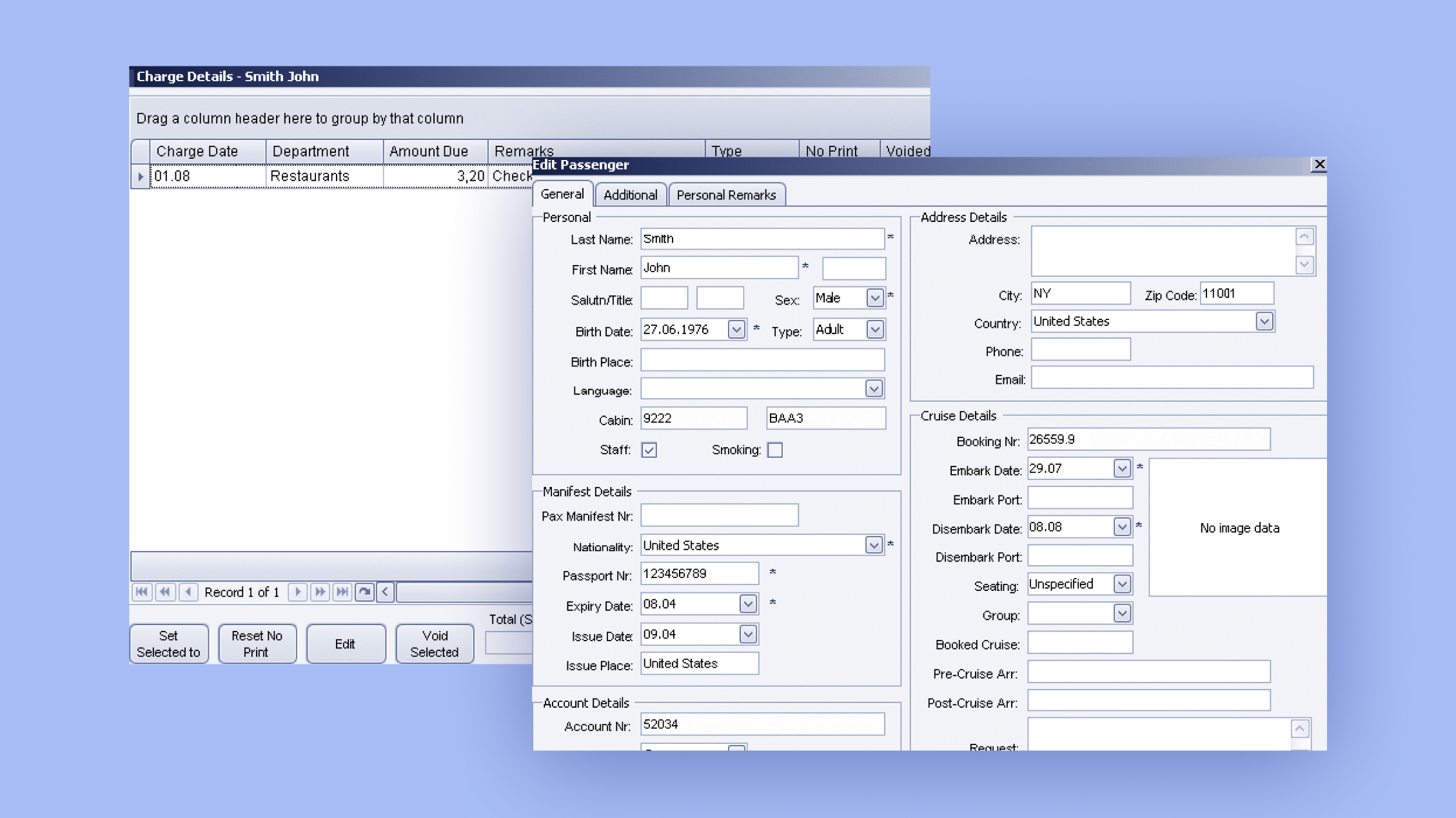Enable the Smoking checkbox

click(775, 450)
